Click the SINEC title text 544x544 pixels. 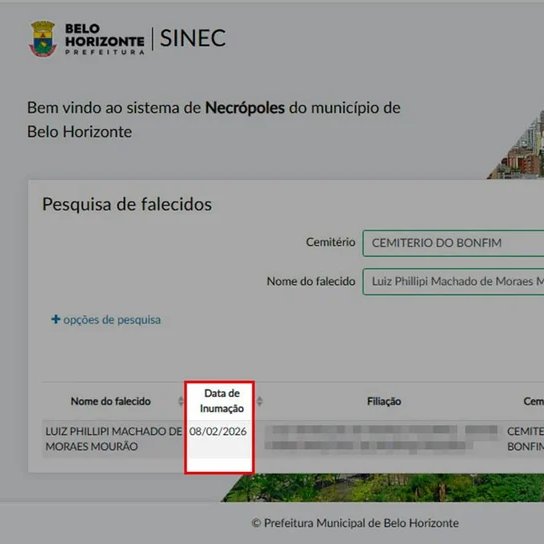coord(193,38)
